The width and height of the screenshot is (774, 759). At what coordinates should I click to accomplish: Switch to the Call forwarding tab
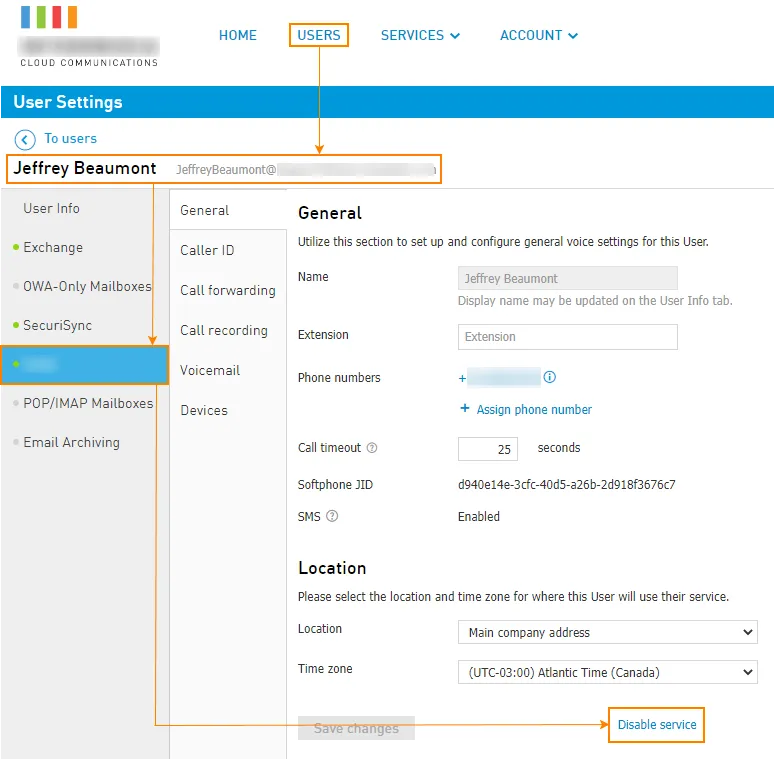click(228, 291)
